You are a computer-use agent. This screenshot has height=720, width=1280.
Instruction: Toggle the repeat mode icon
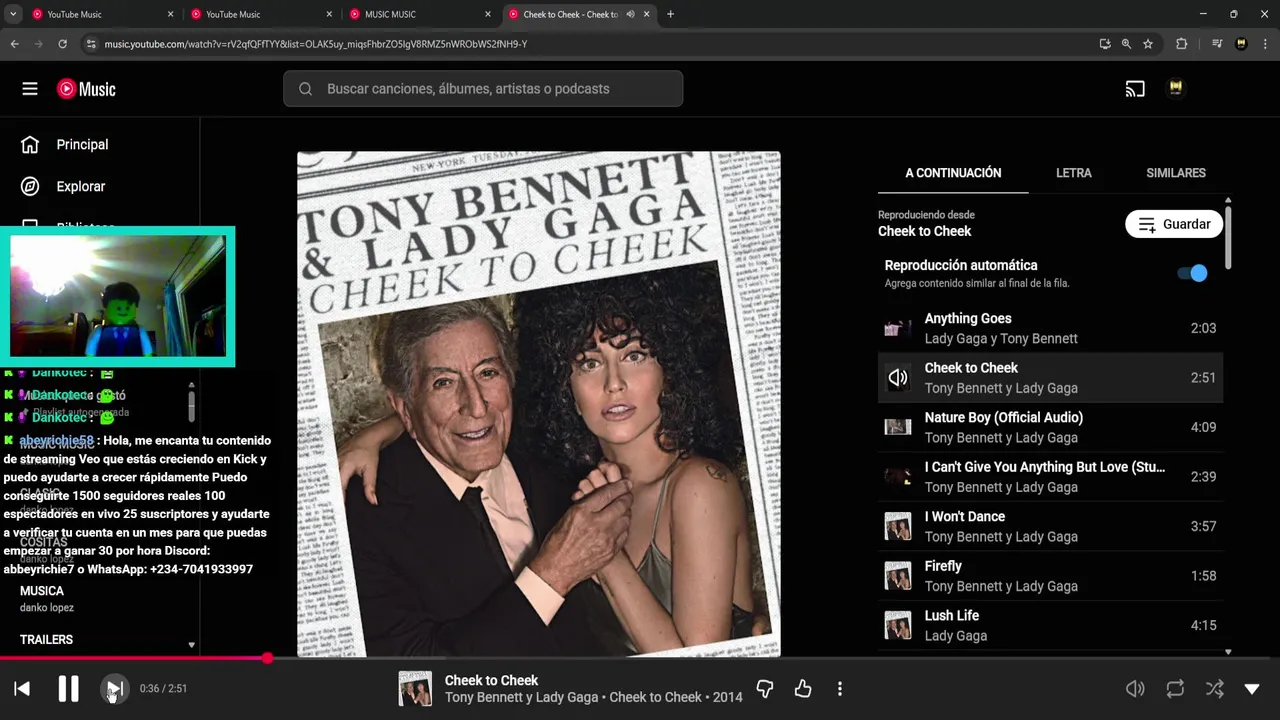coord(1175,688)
